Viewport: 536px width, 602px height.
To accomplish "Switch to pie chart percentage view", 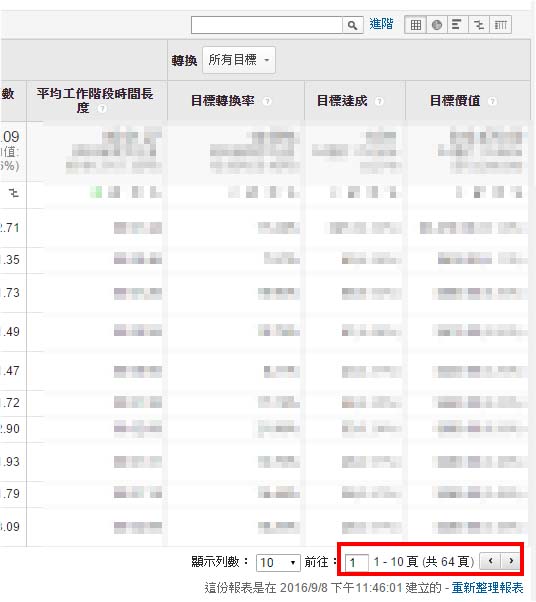I will tap(437, 25).
